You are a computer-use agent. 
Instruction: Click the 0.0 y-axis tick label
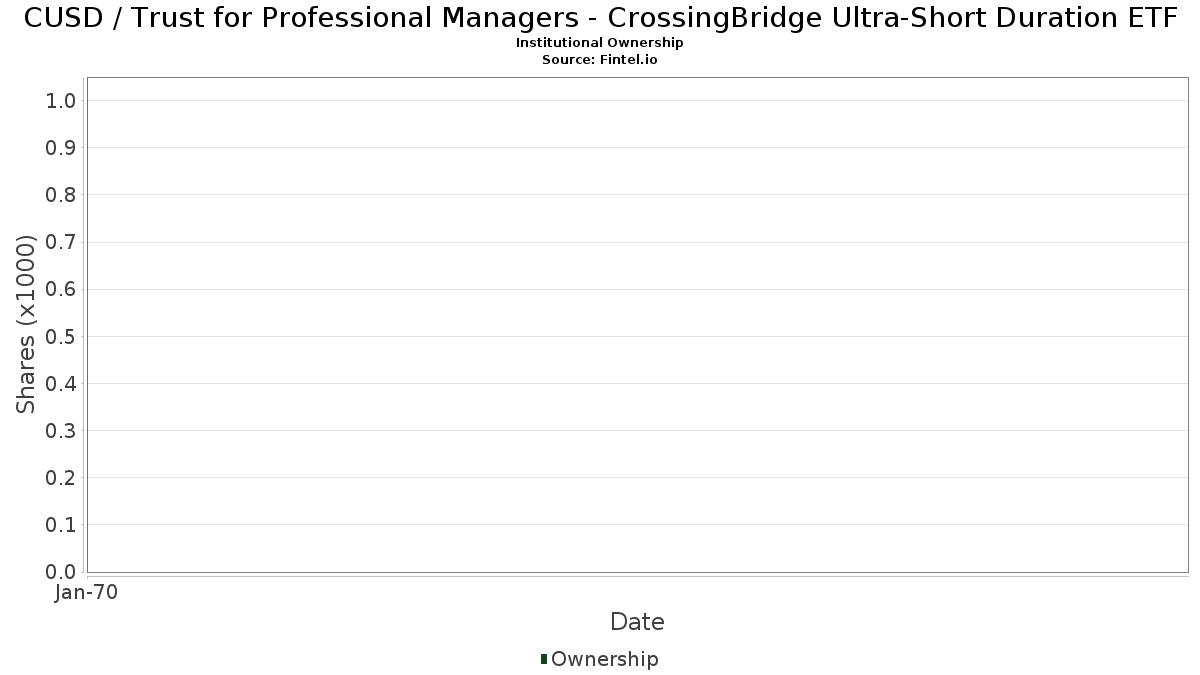61,572
